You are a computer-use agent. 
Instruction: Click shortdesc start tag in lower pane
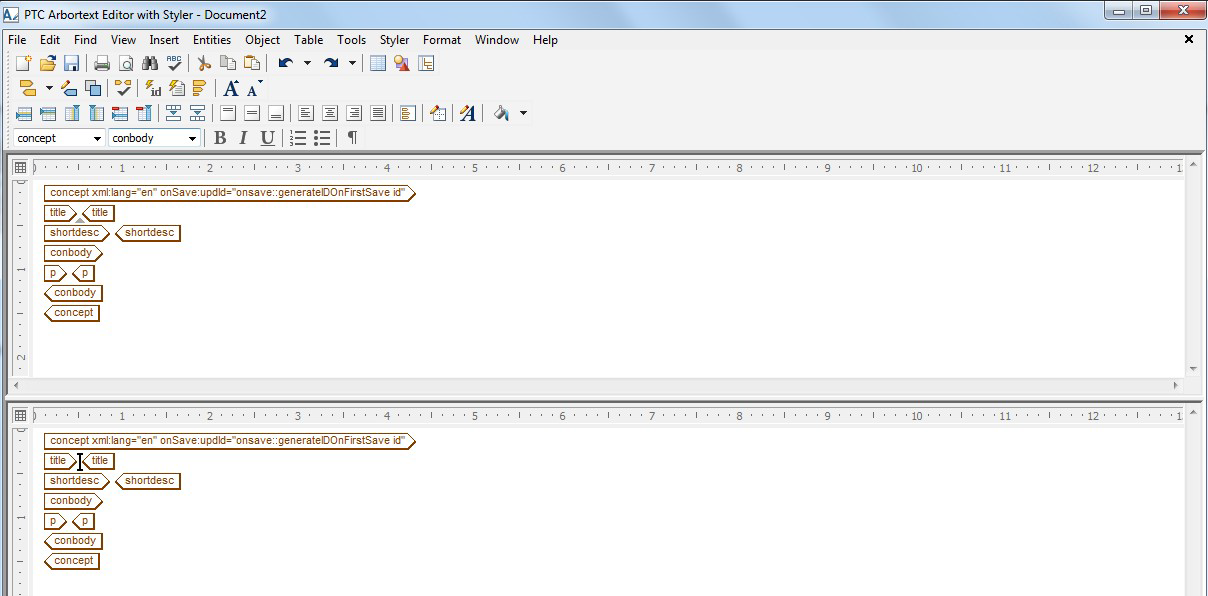click(x=77, y=481)
